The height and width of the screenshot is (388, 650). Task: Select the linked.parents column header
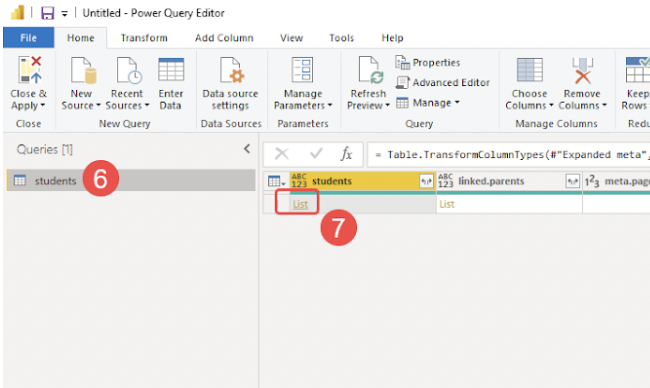pyautogui.click(x=509, y=181)
